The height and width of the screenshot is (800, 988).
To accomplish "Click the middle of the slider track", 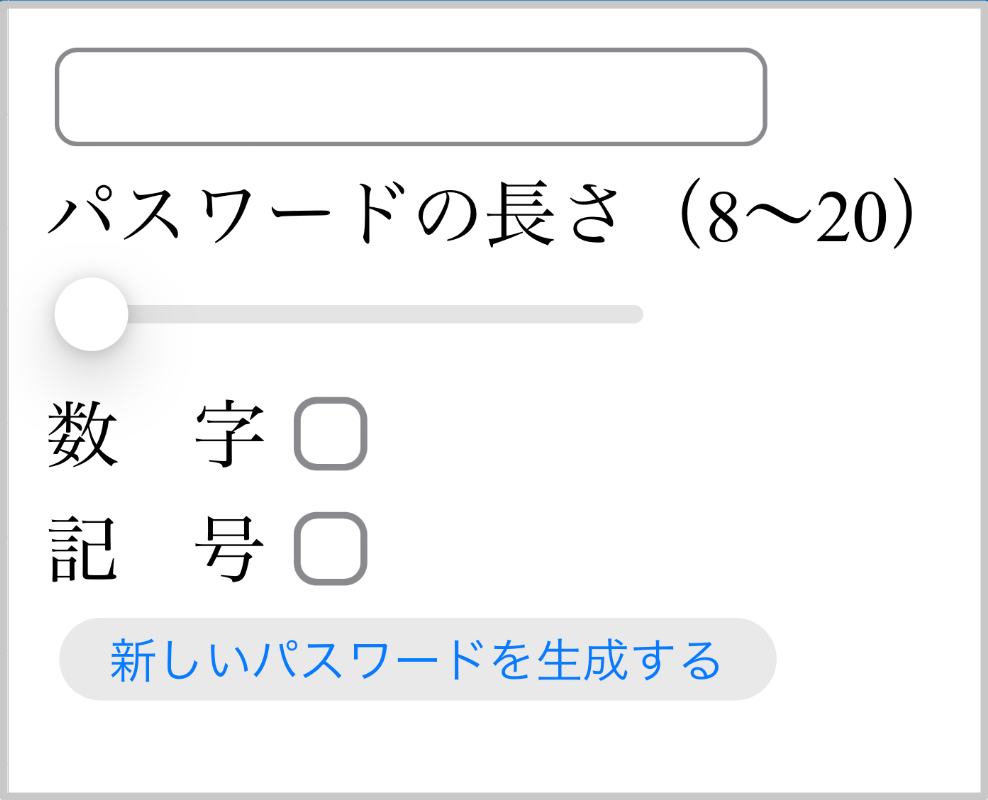I will tap(350, 312).
